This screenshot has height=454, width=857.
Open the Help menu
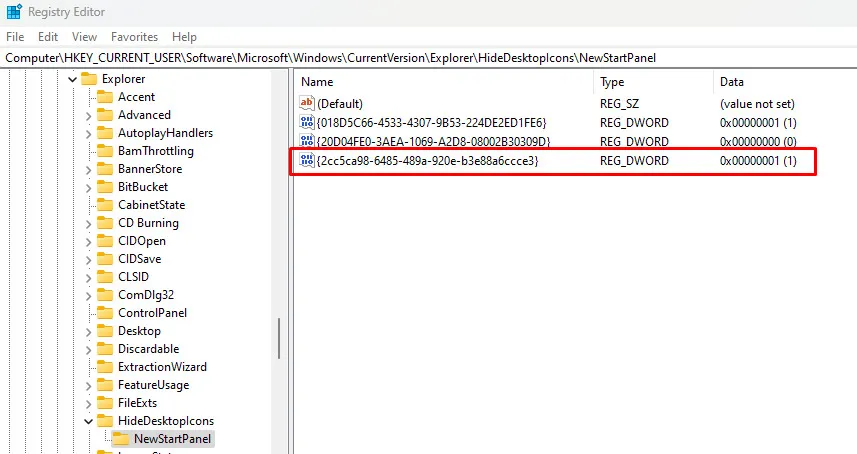184,37
